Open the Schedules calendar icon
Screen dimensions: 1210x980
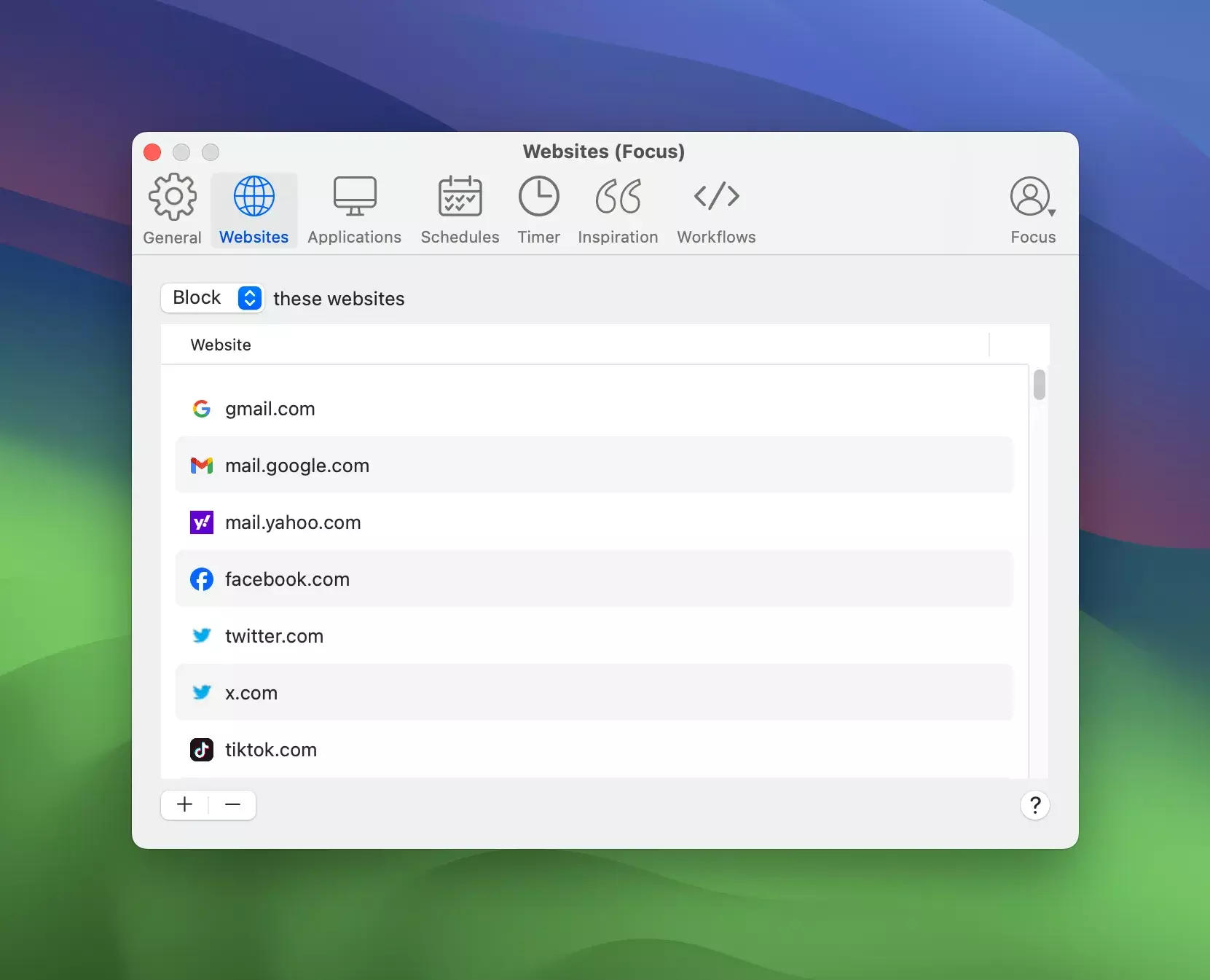click(x=460, y=197)
